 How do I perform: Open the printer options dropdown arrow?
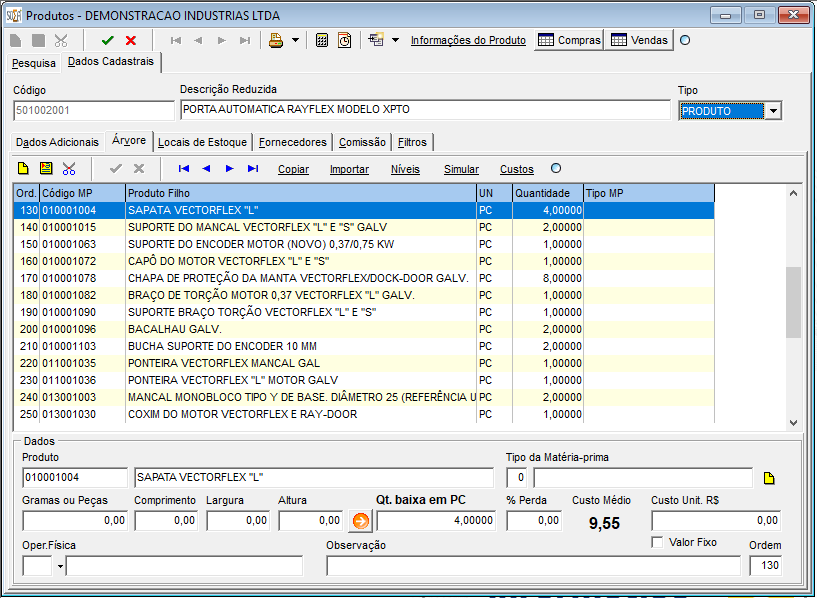coord(295,40)
